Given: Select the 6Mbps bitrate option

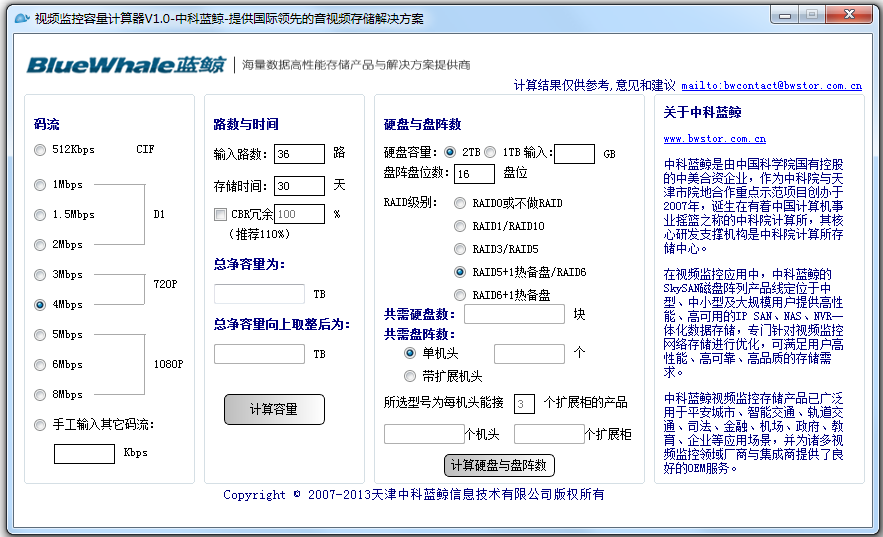Looking at the screenshot, I should pos(40,365).
